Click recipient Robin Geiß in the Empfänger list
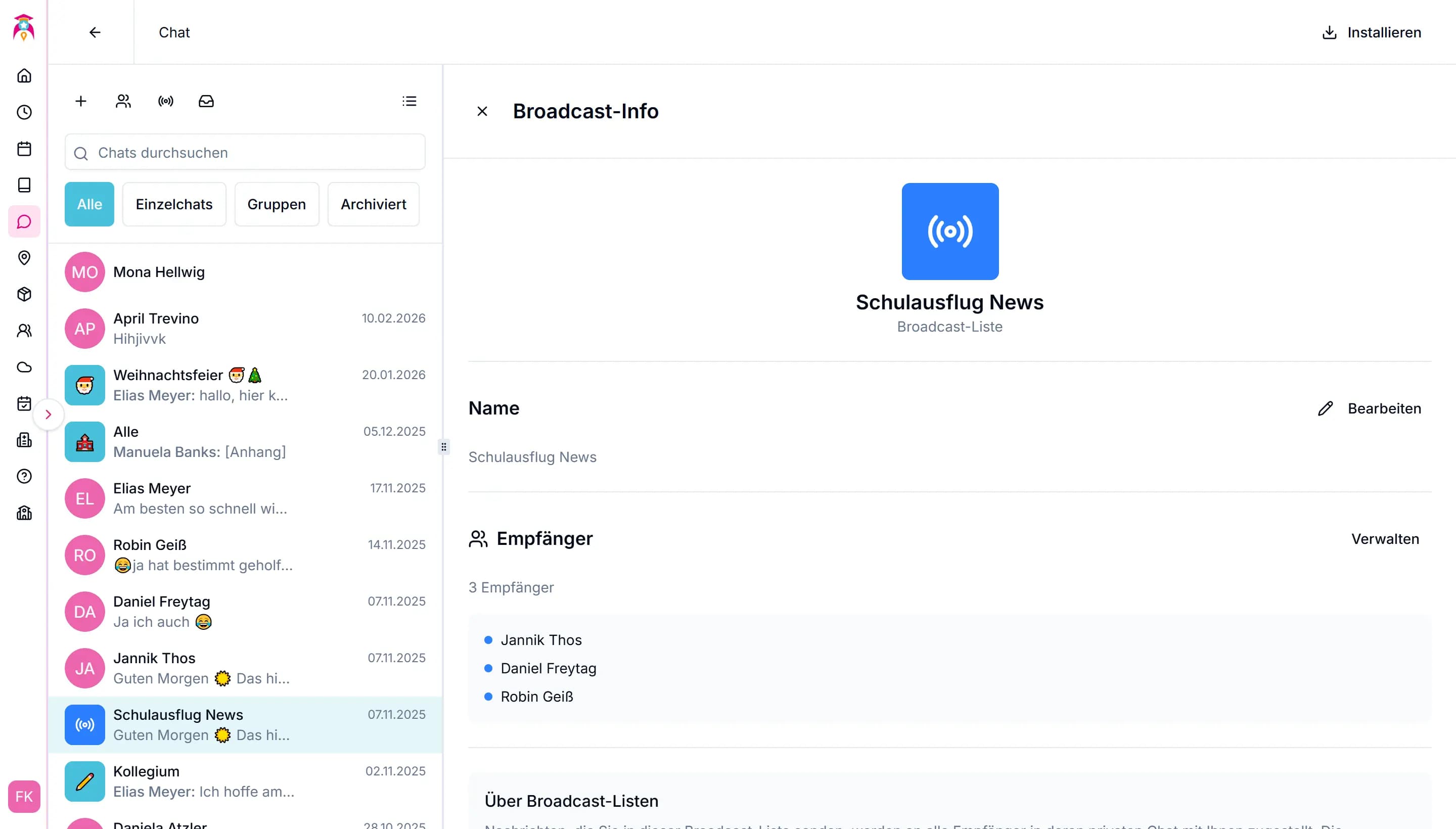Screen dimensions: 1456x829 pyautogui.click(x=536, y=697)
